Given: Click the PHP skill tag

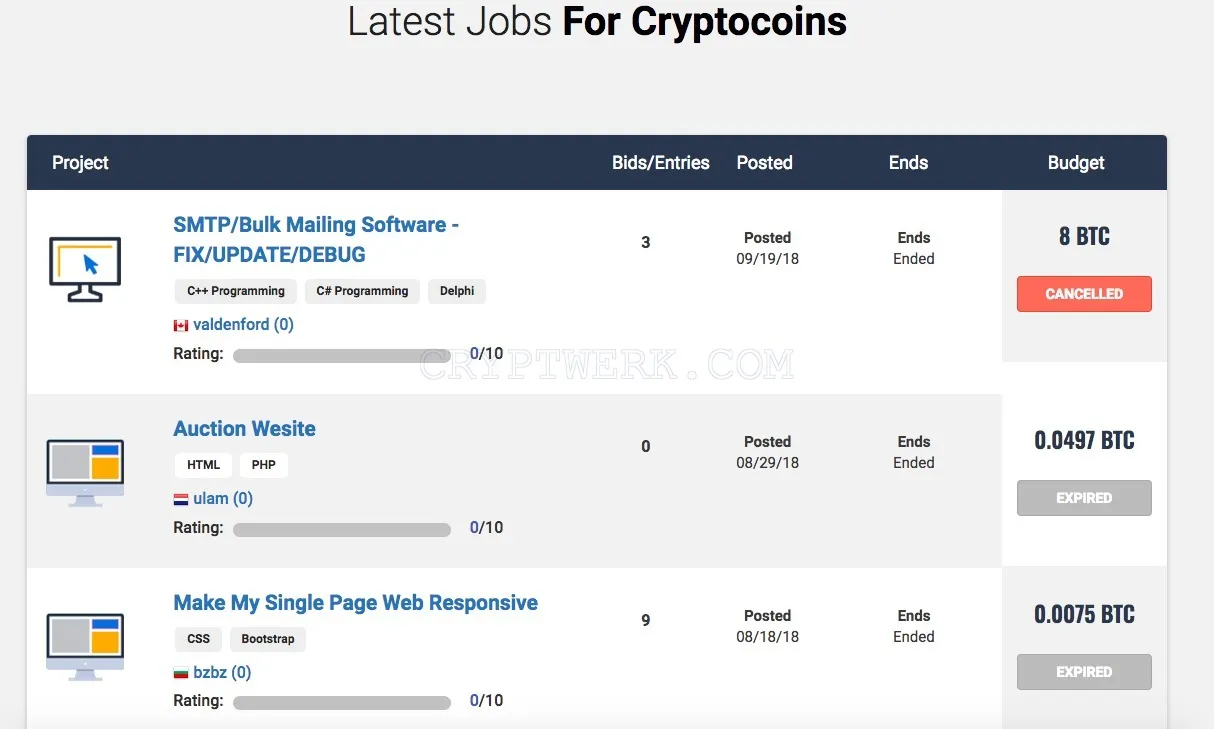Looking at the screenshot, I should [x=264, y=465].
